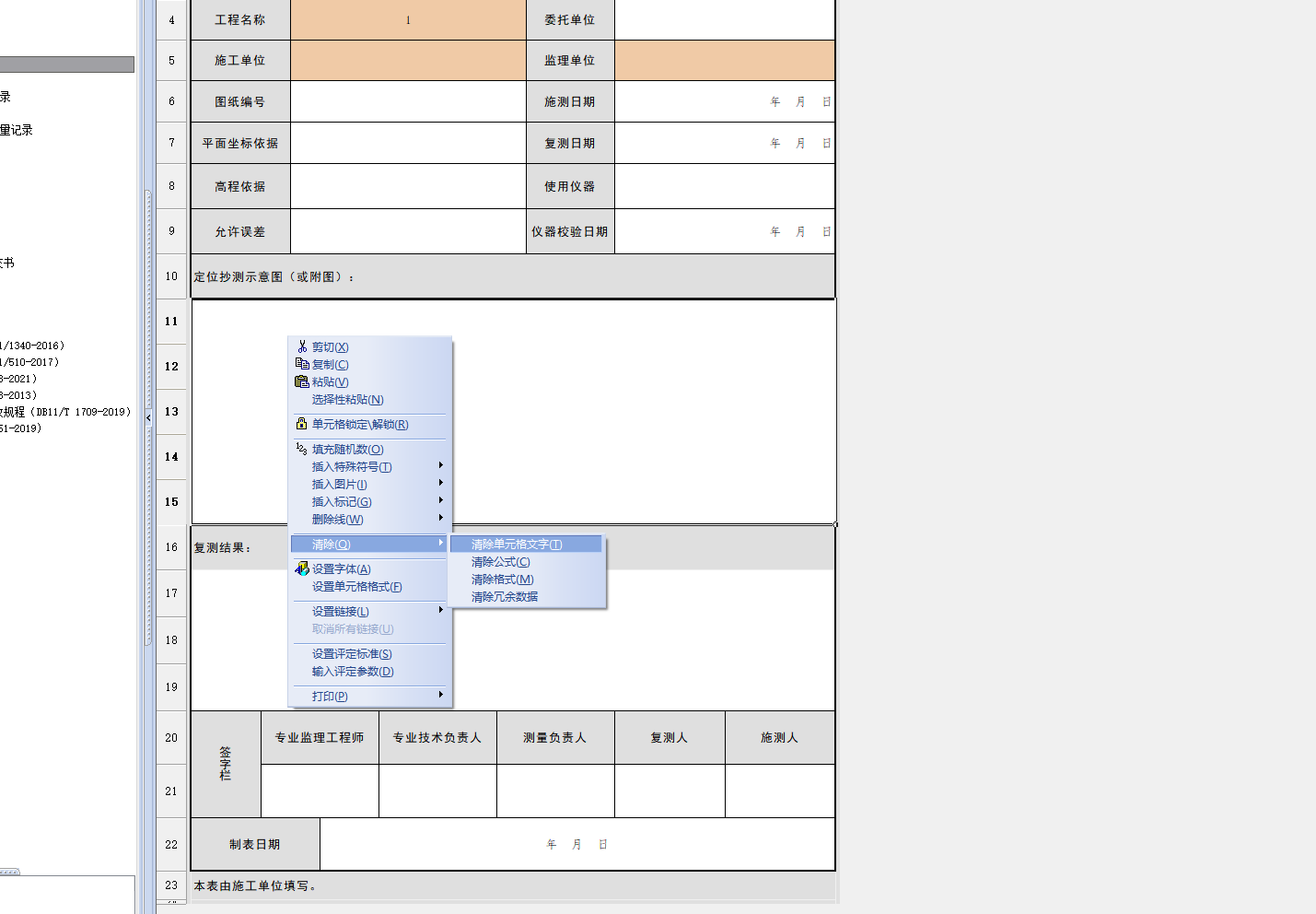Choose 选择性粘贴(N) from the context menu
The width and height of the screenshot is (1316, 914).
[x=347, y=400]
